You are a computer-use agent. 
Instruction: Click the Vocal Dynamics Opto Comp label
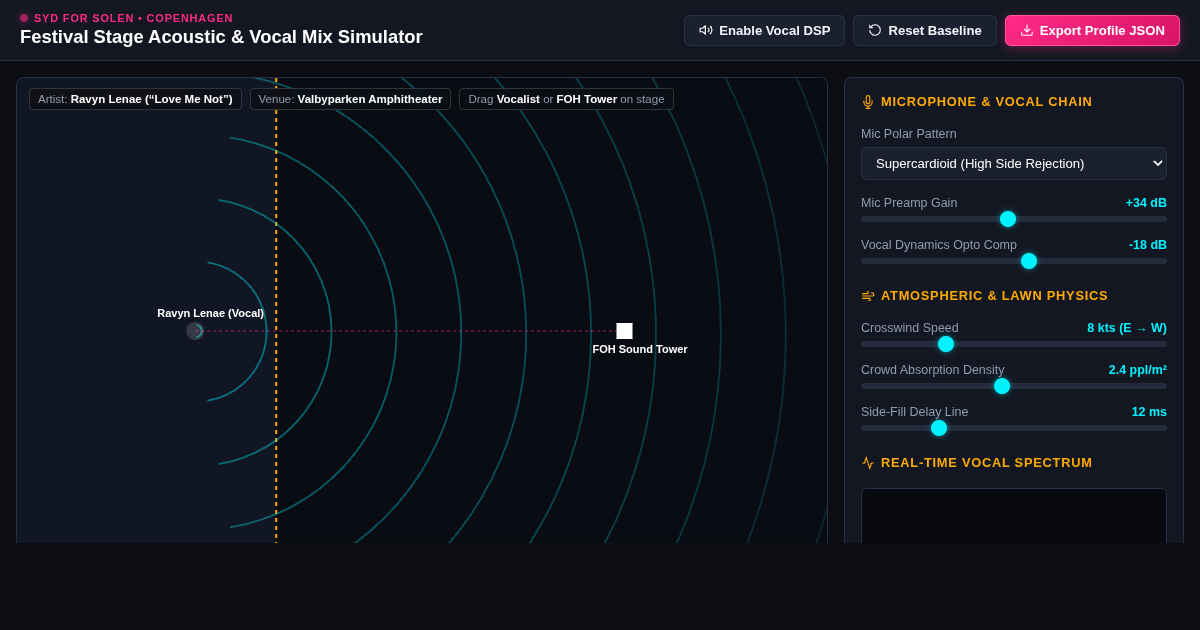coord(939,245)
